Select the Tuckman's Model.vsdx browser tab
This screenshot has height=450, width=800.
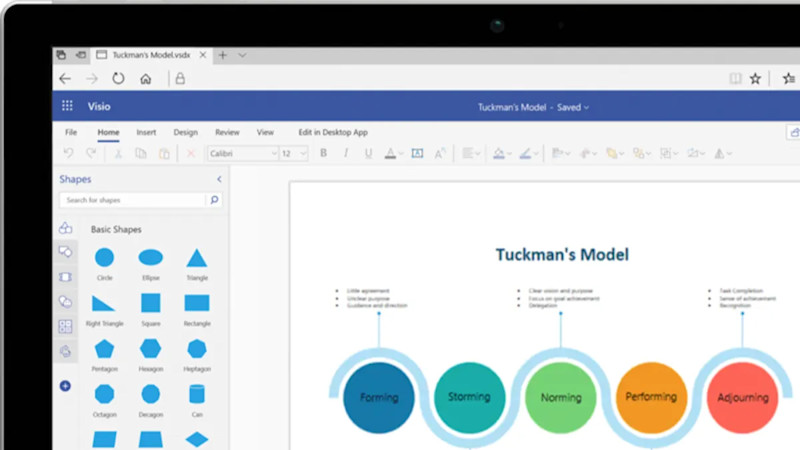click(151, 55)
